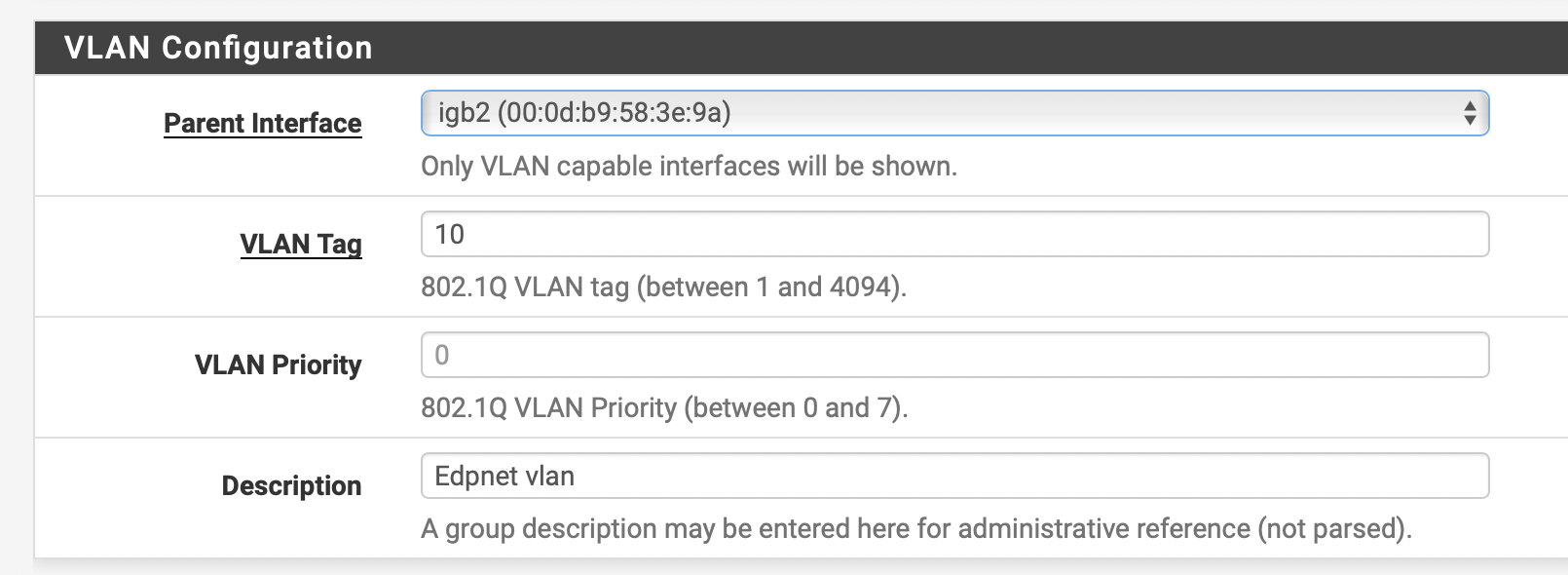
Task: Open the Parent Interface dropdown
Action: 954,113
